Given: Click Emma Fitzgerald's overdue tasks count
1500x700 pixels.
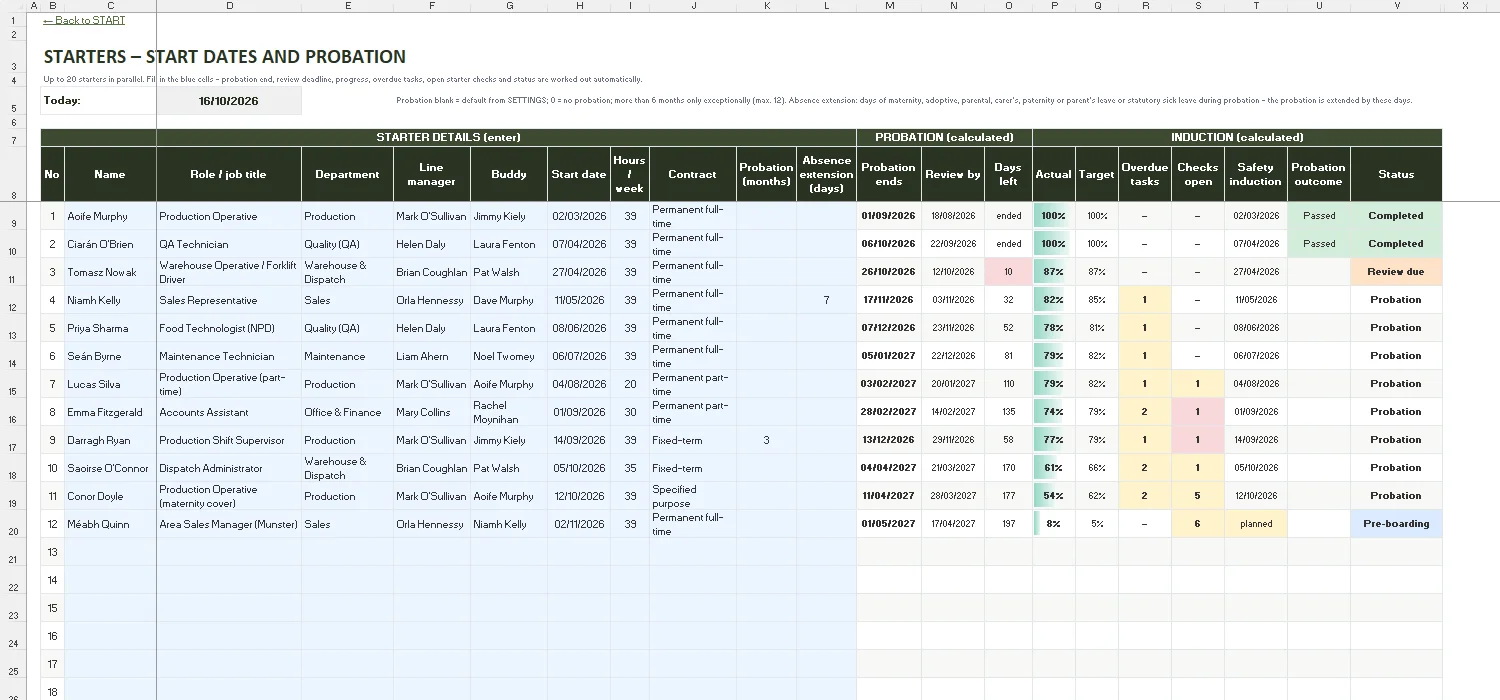Looking at the screenshot, I should [x=1145, y=412].
